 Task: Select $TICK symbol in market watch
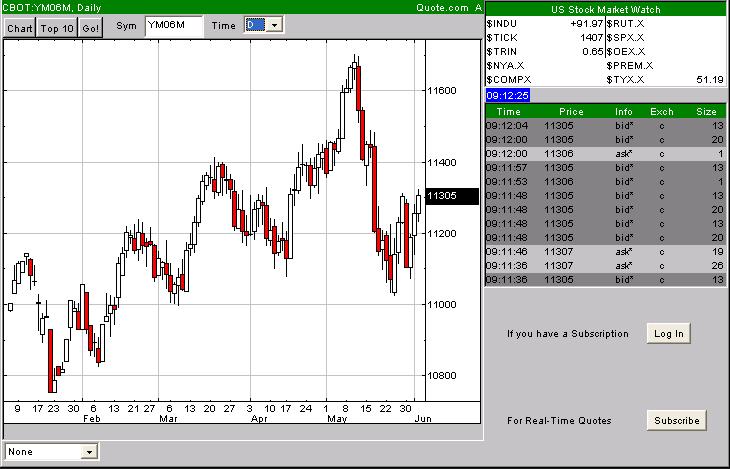coord(501,36)
